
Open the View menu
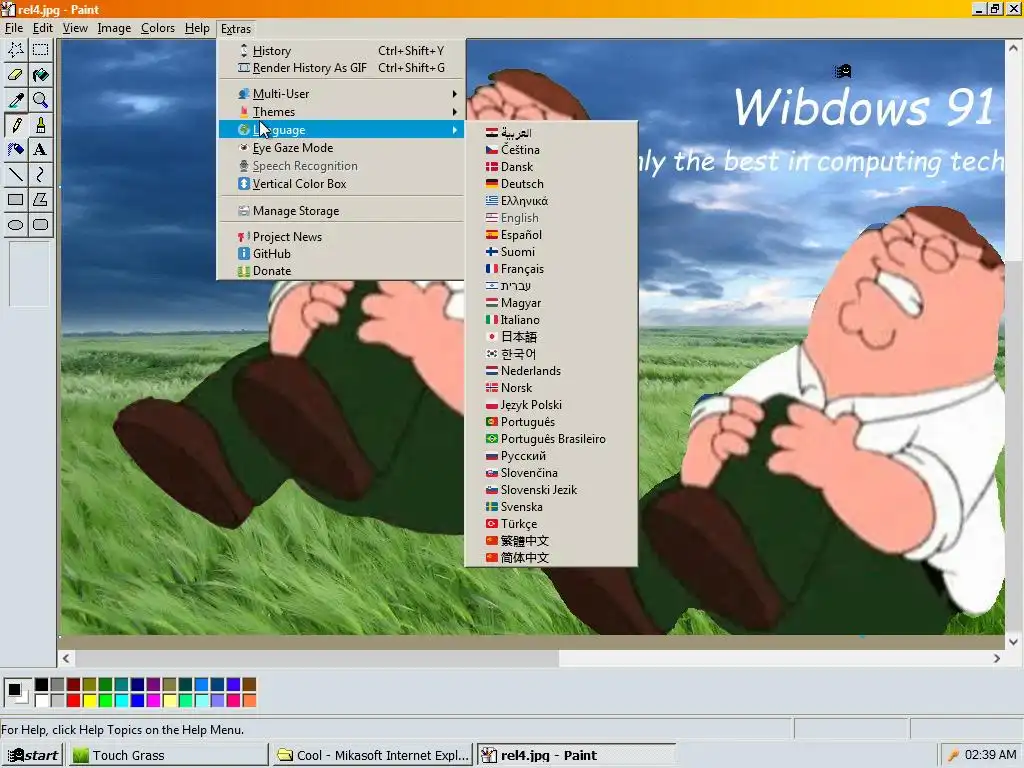coord(75,28)
